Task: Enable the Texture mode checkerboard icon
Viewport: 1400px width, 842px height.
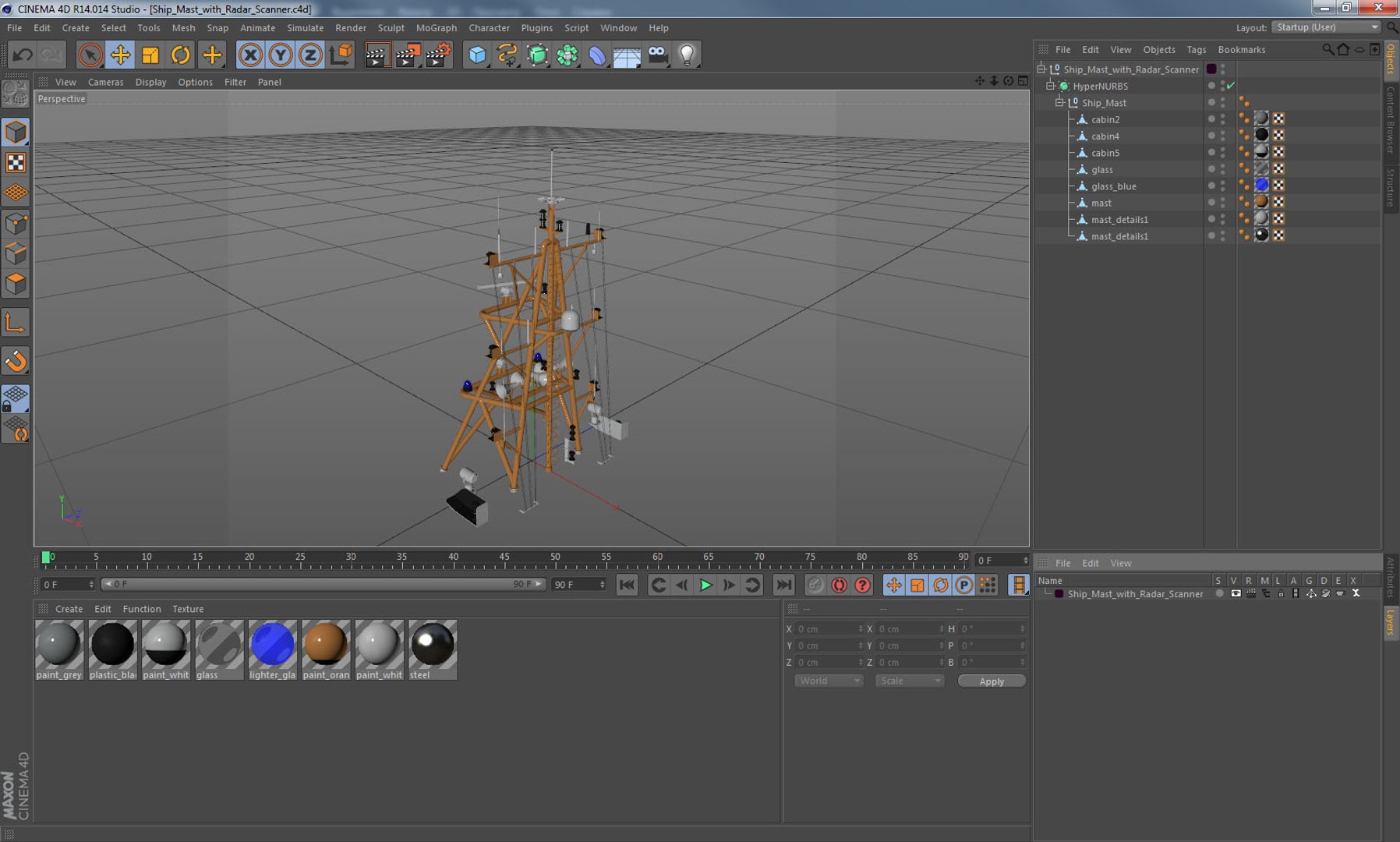Action: point(16,162)
